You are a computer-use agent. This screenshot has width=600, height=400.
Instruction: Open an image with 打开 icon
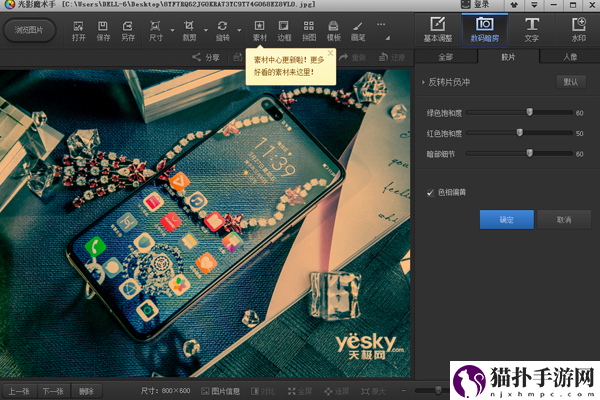pyautogui.click(x=78, y=31)
